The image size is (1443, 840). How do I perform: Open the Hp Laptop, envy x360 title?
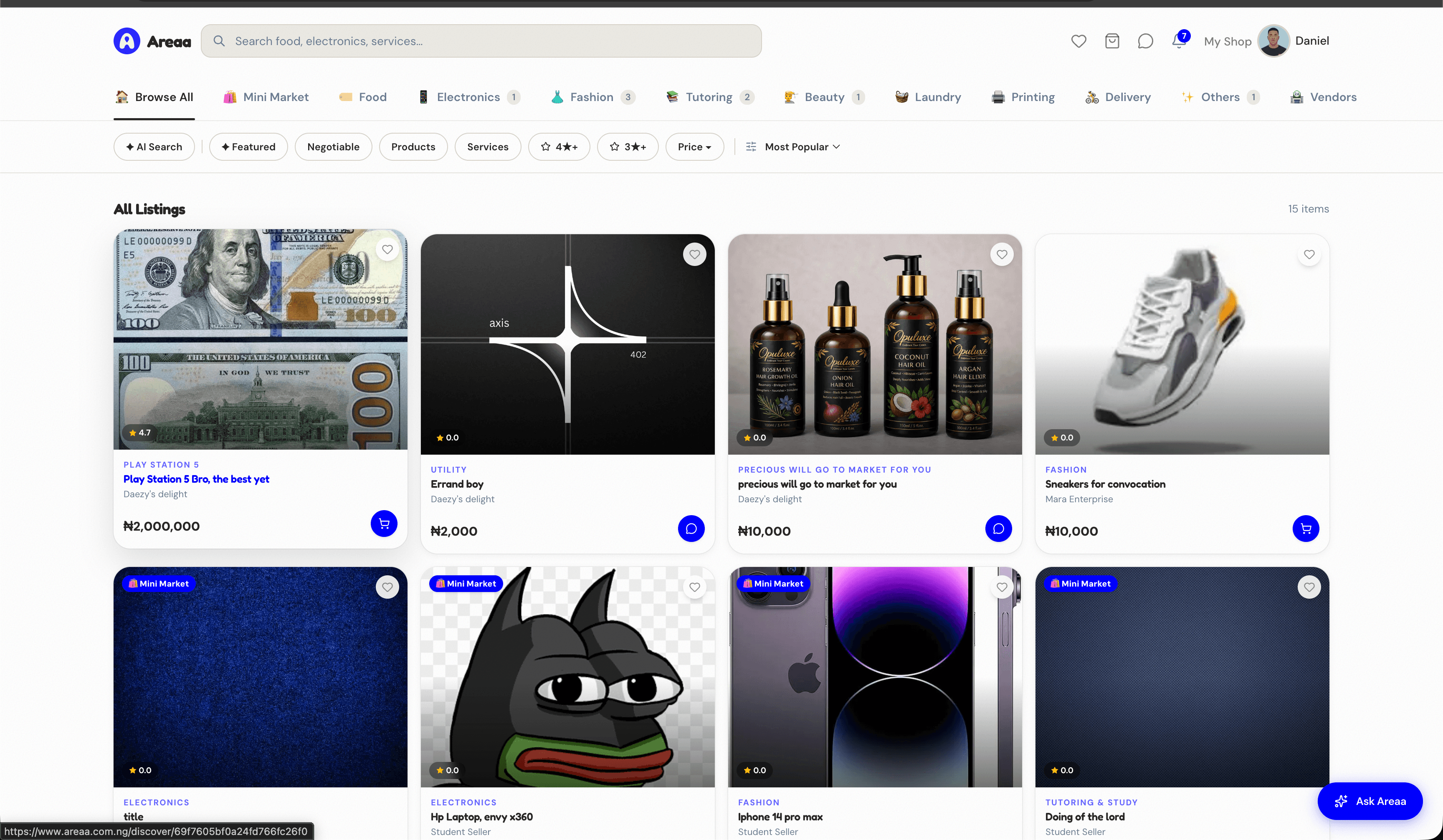point(481,817)
